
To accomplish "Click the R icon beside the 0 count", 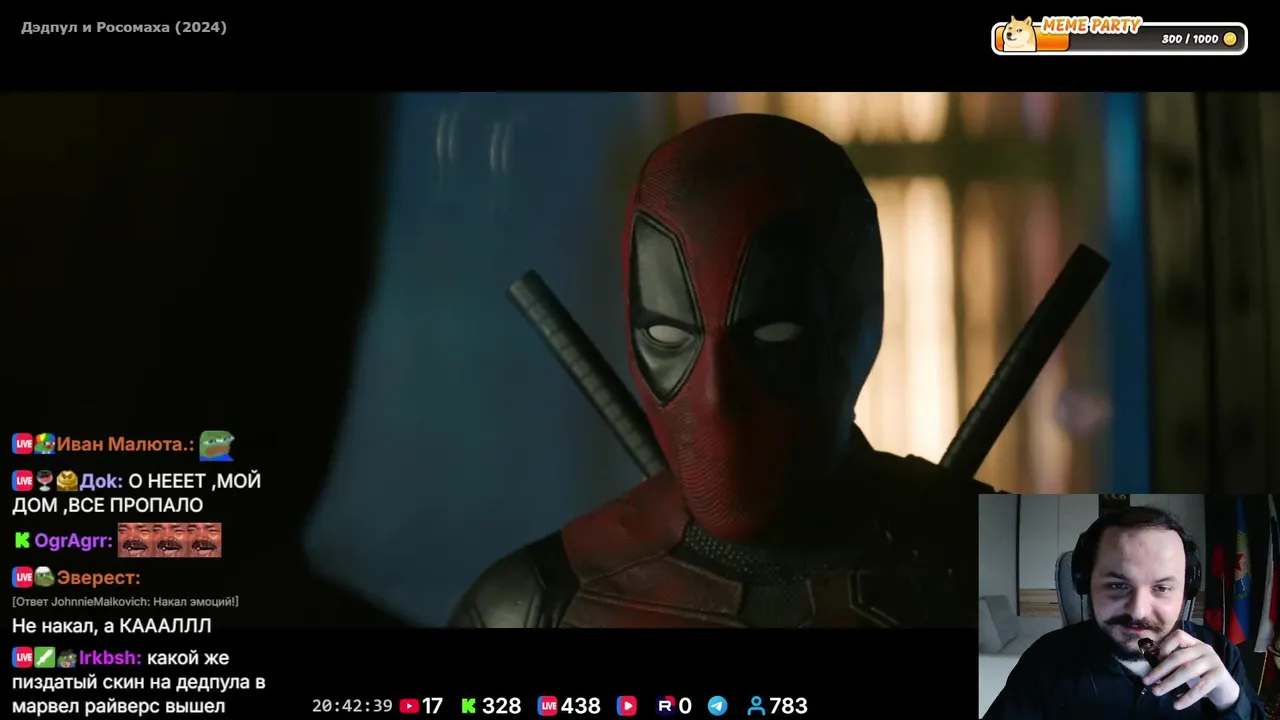I will [665, 706].
